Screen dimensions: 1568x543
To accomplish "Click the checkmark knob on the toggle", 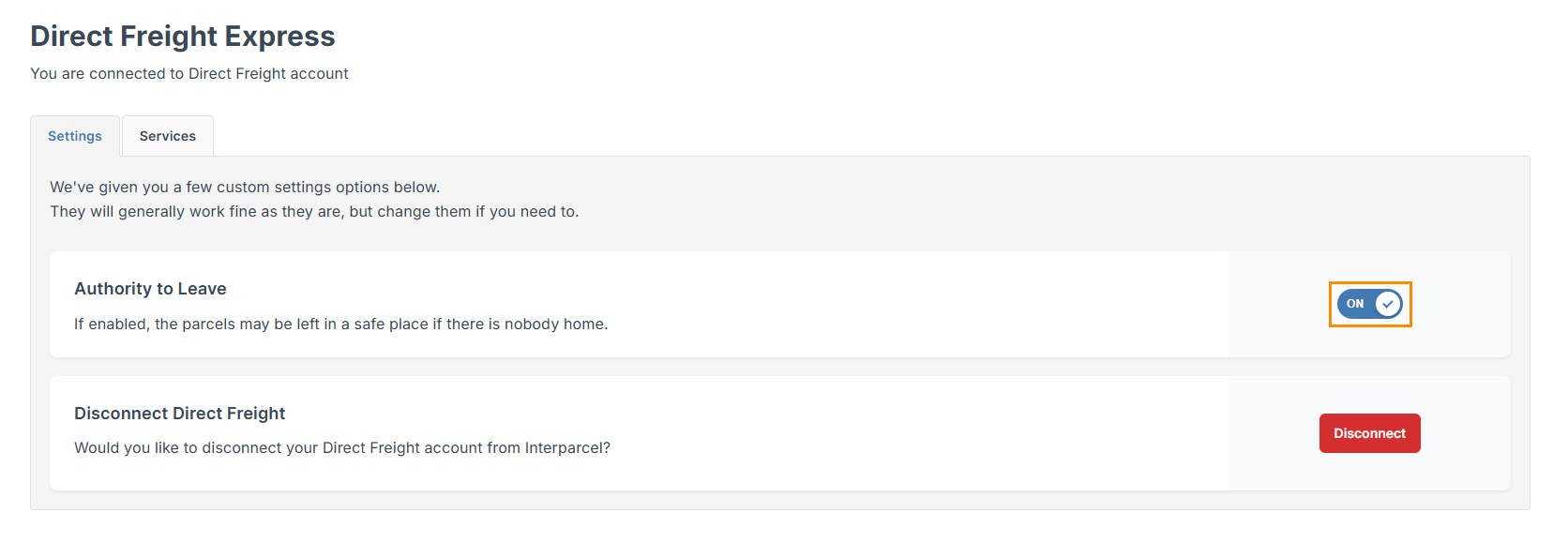I will pyautogui.click(x=1388, y=304).
